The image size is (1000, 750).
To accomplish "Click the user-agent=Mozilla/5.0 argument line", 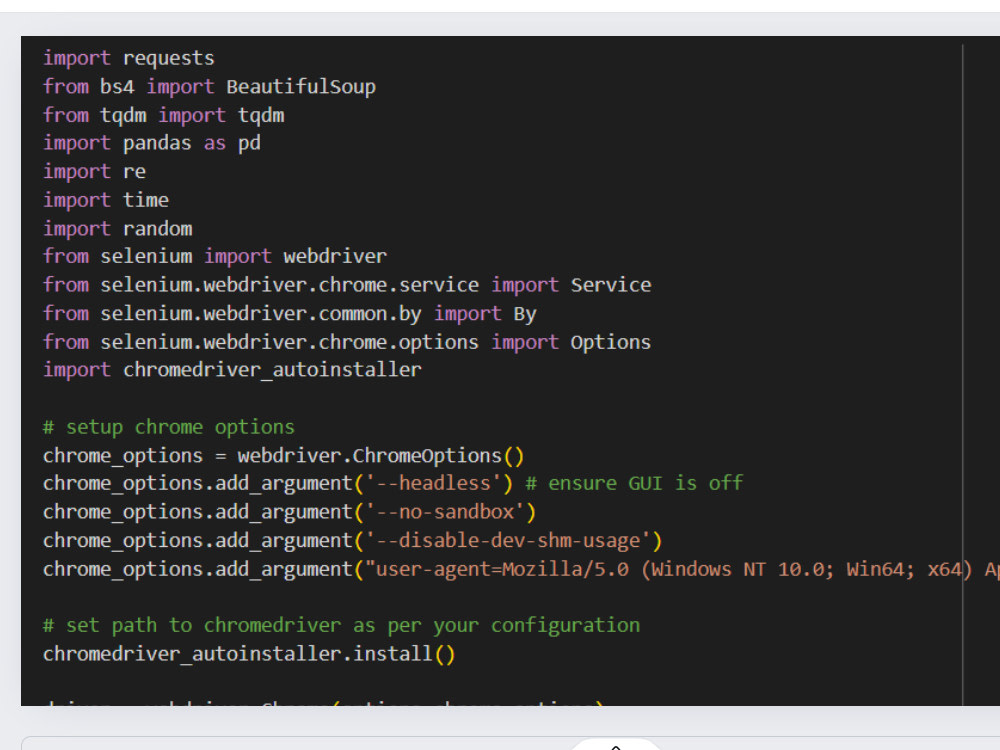I will tap(521, 570).
